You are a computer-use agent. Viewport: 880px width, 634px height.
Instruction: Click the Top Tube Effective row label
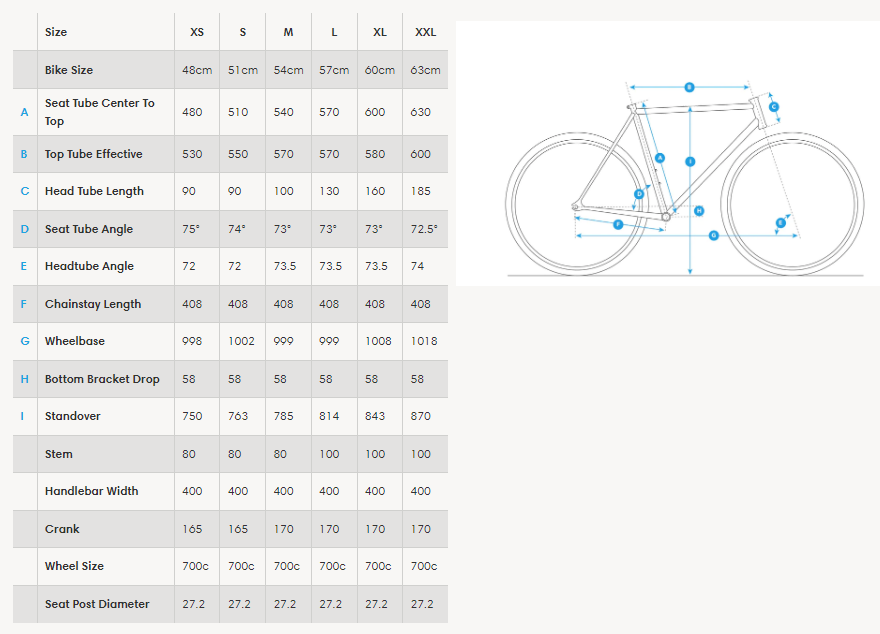point(94,154)
